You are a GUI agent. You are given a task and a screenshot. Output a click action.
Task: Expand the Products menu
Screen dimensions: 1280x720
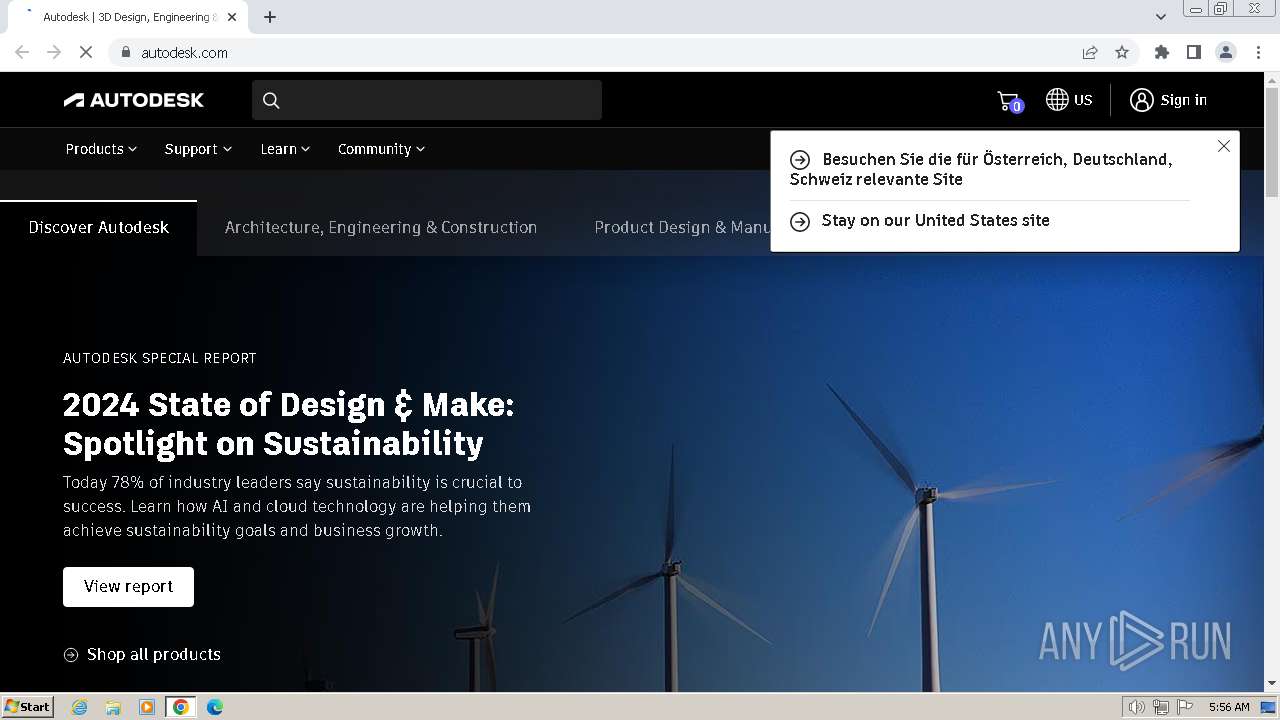point(101,149)
